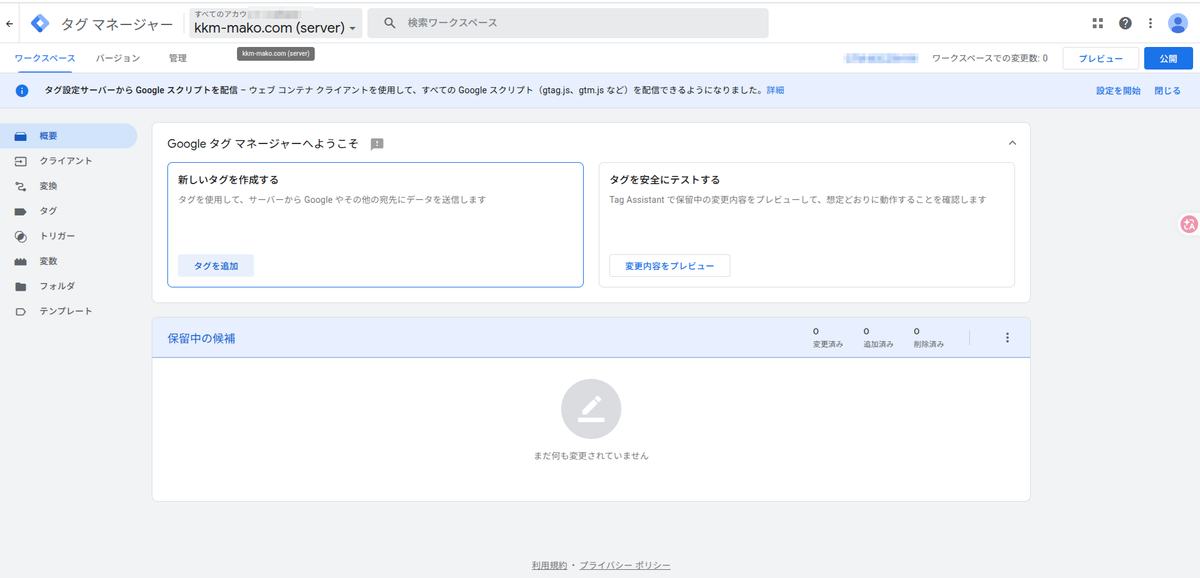1200x578 pixels.
Task: Click the feedback icon beside welcome title
Action: click(x=377, y=144)
